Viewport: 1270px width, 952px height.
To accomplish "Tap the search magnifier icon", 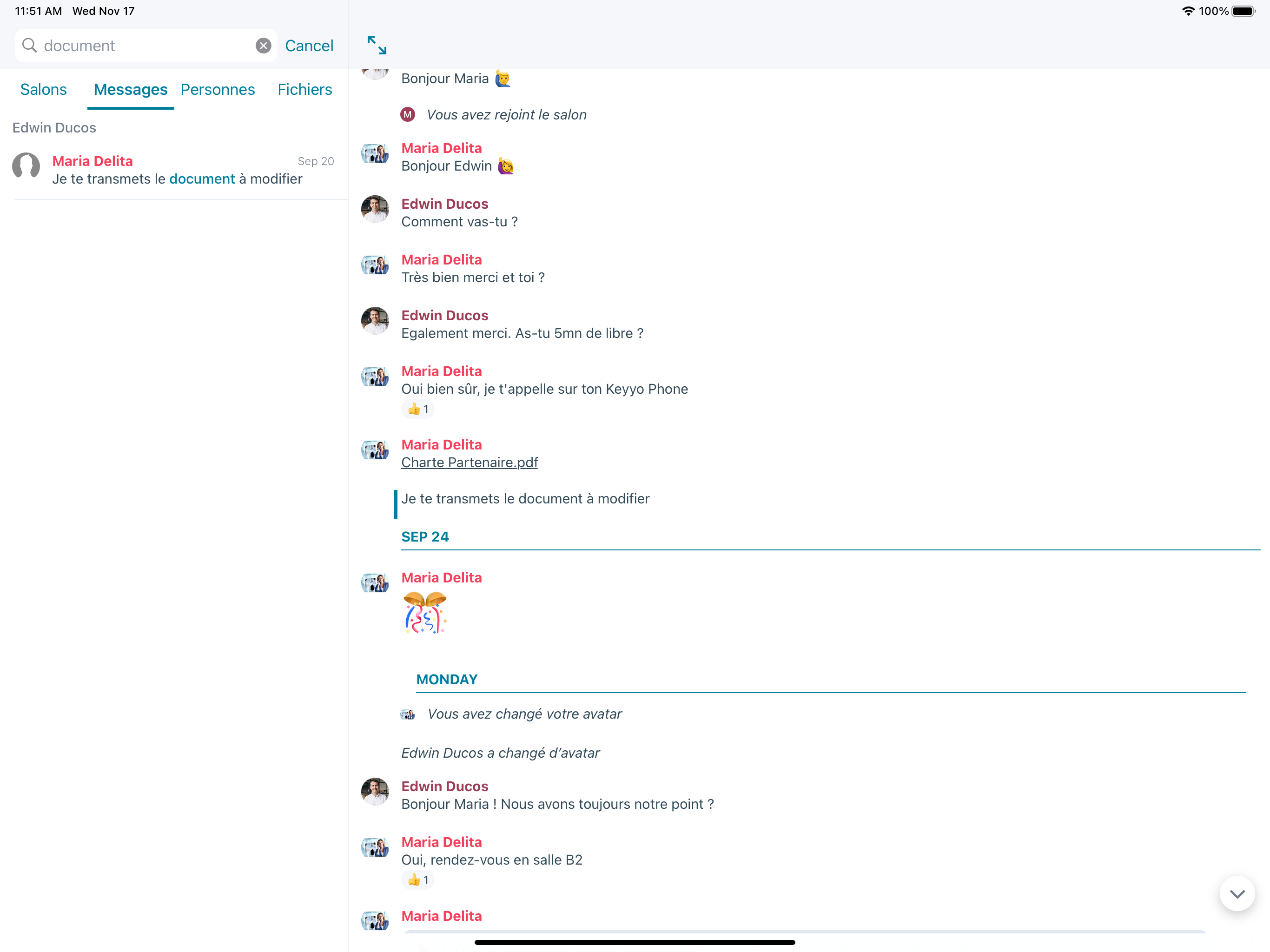I will click(x=29, y=46).
